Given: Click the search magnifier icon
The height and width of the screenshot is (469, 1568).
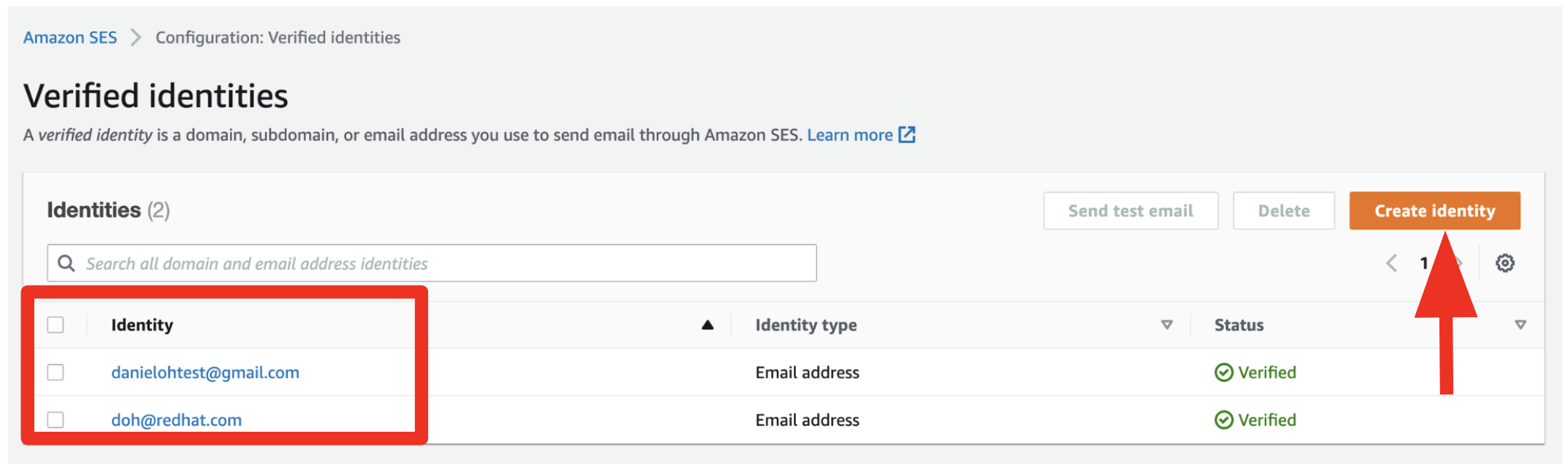Looking at the screenshot, I should coord(66,263).
